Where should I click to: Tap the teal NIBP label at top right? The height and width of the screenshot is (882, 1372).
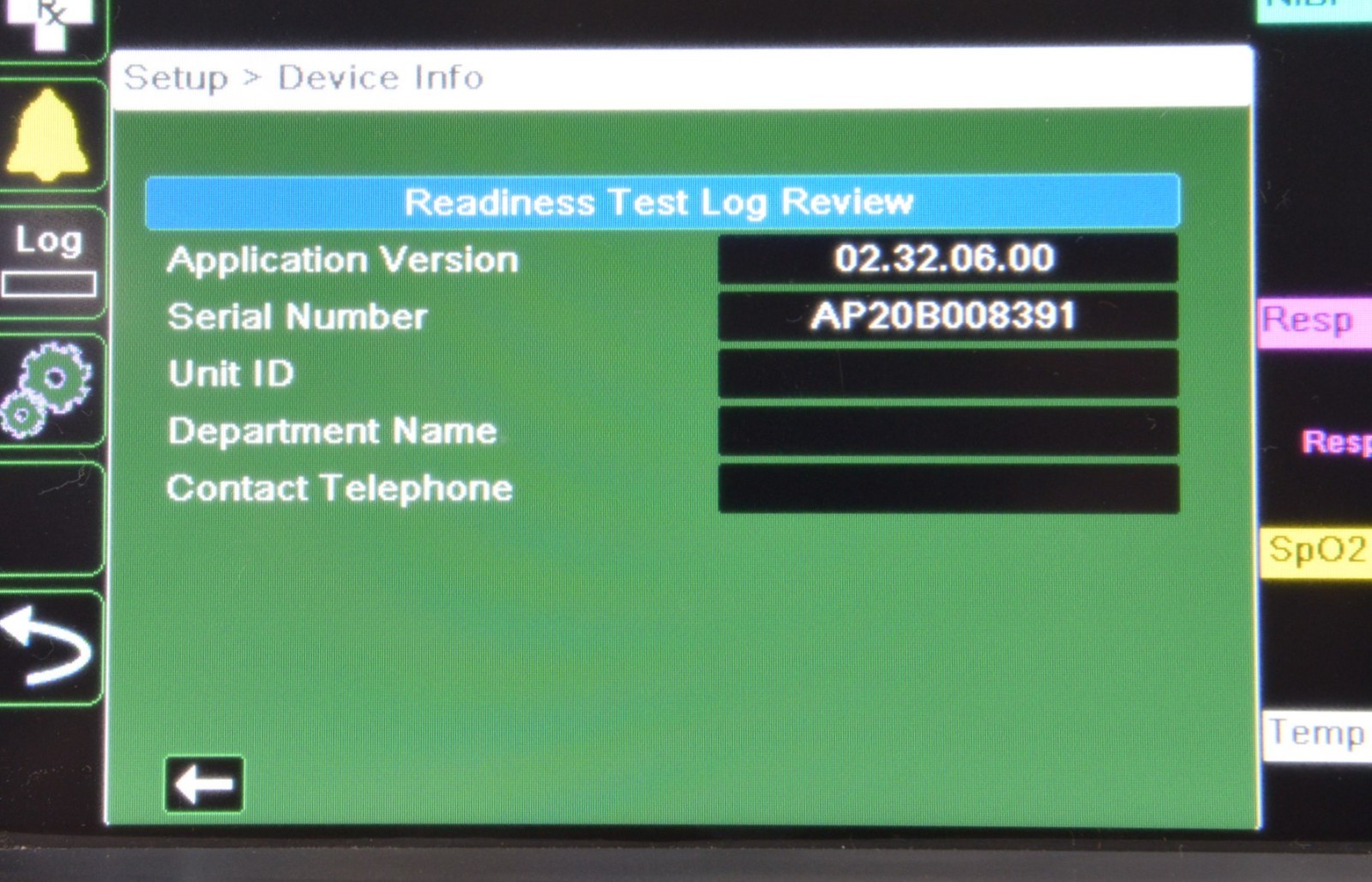pos(1312,7)
